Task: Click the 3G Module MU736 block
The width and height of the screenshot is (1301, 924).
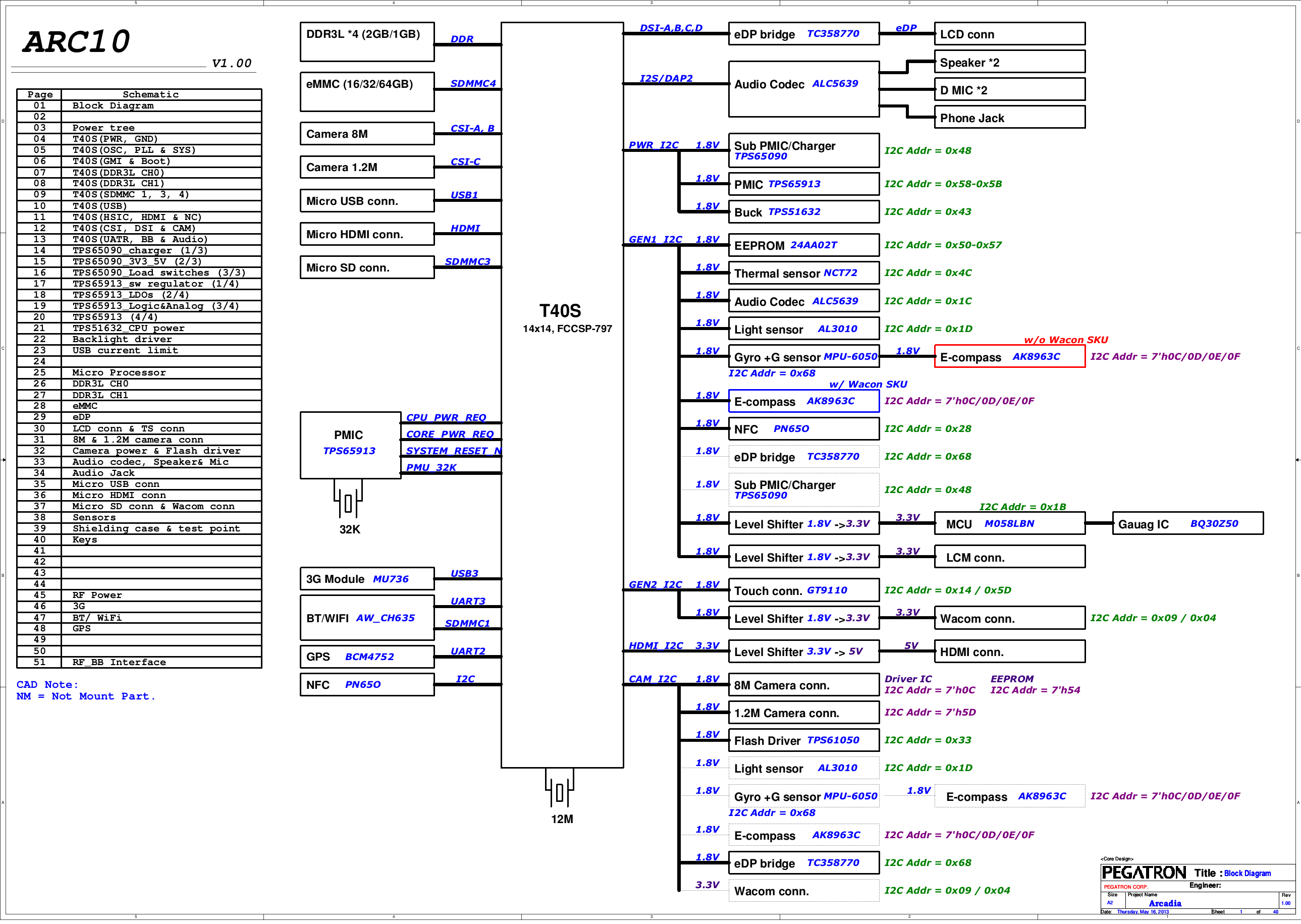Action: point(367,579)
